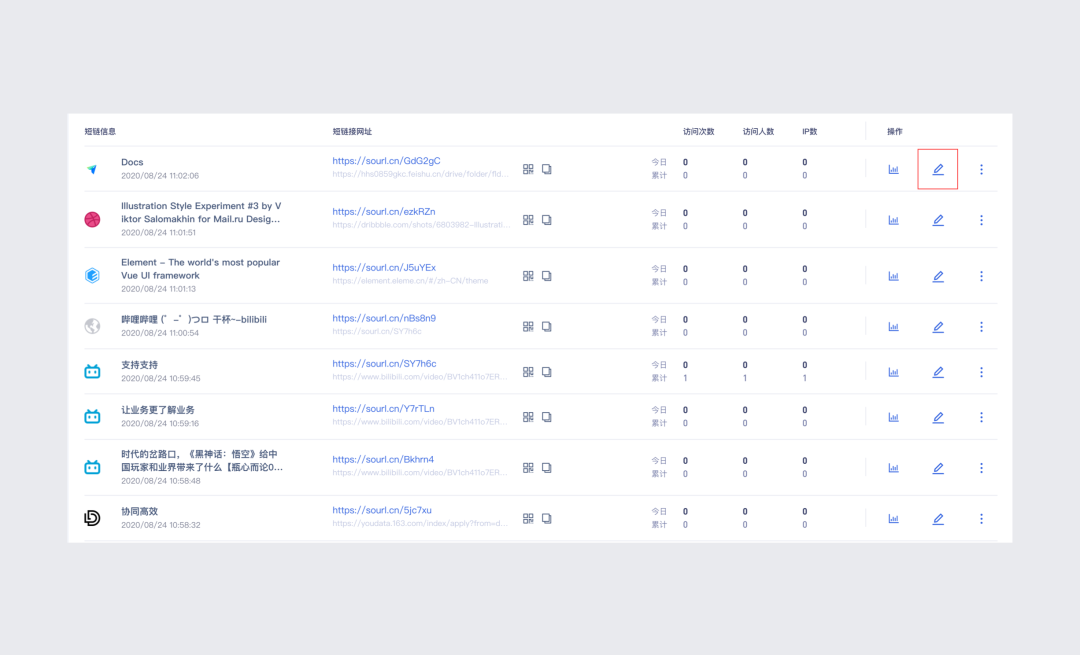Open statistics chart for the Docs link
The image size is (1080, 655).
click(x=893, y=169)
